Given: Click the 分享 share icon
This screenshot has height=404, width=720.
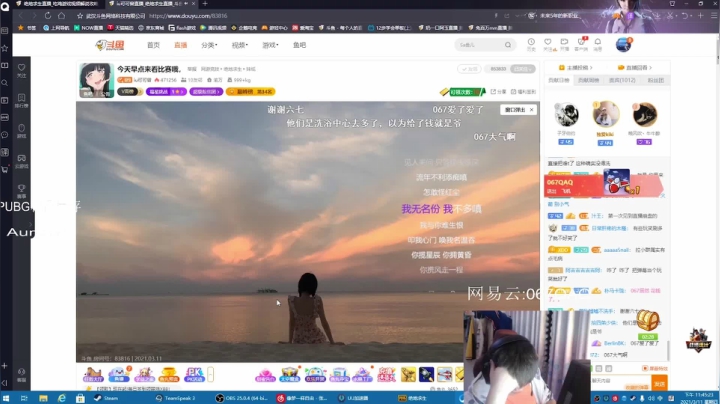Looking at the screenshot, I should [x=499, y=92].
